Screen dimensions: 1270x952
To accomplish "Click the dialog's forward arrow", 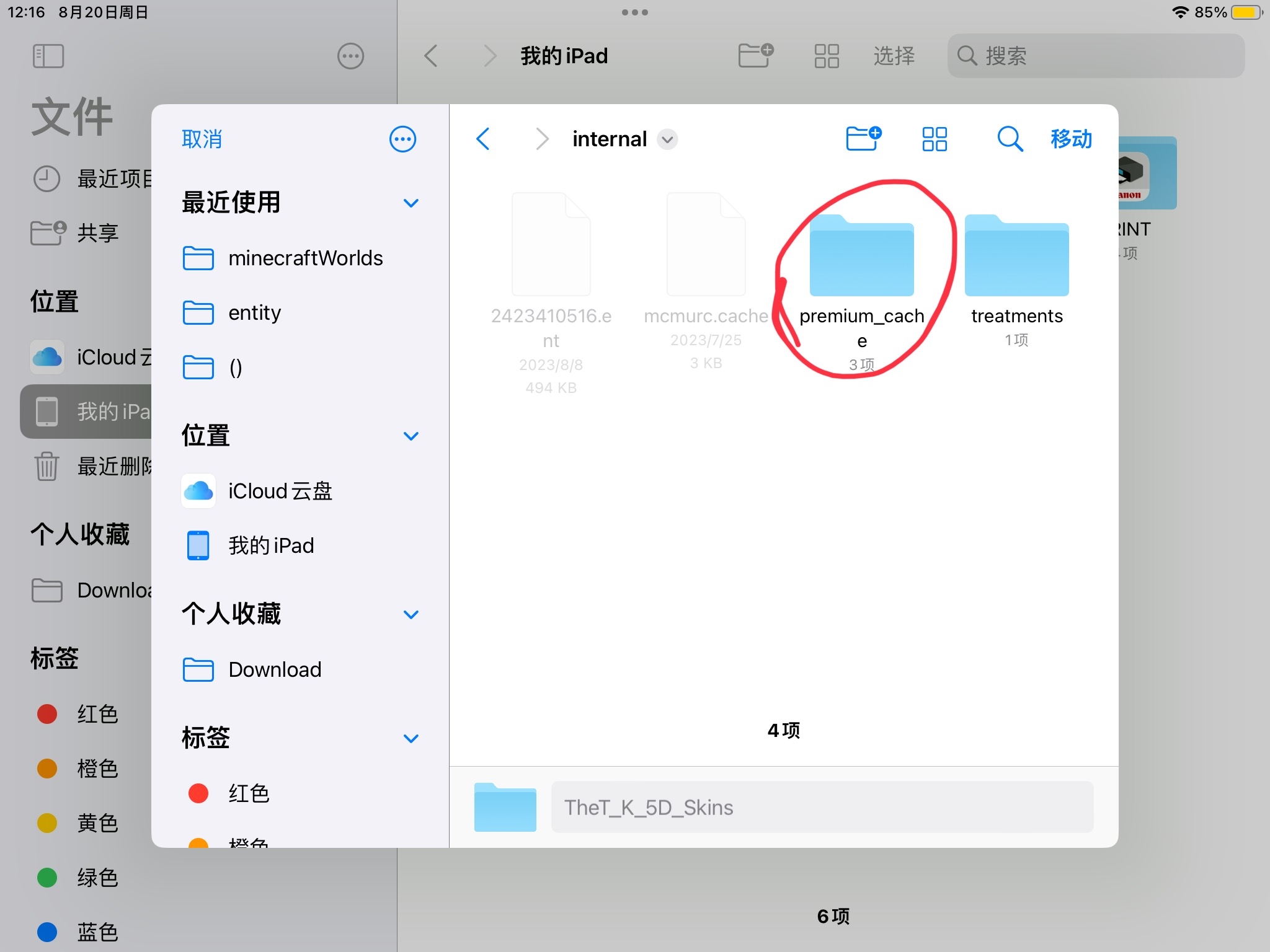I will coord(541,139).
